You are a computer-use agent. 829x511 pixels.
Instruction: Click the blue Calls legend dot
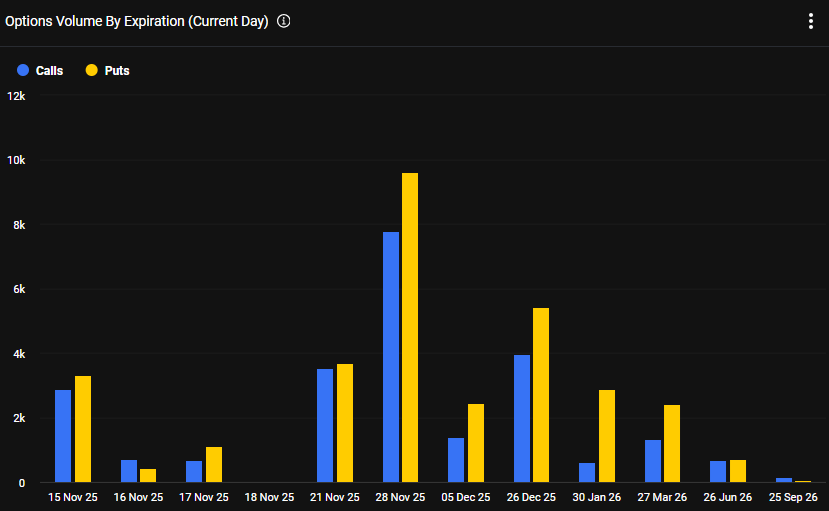click(23, 71)
